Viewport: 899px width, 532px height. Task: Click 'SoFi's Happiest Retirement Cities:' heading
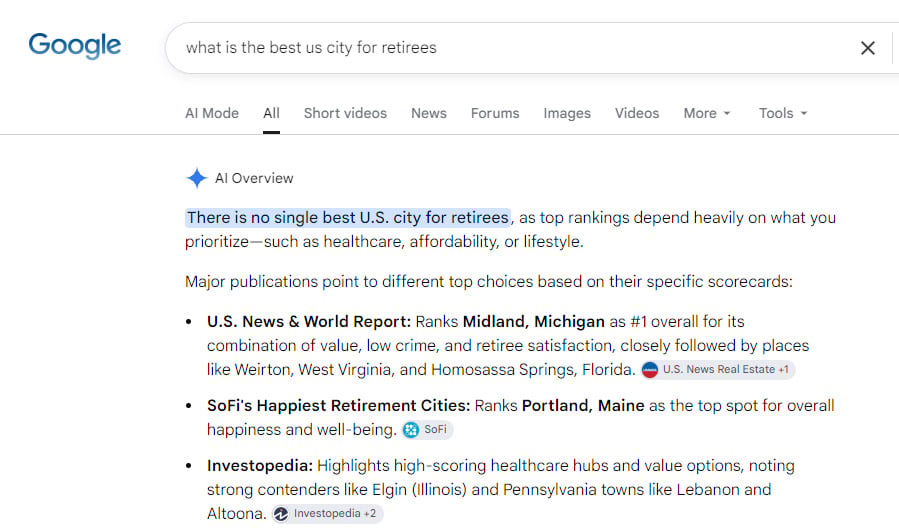[x=338, y=406]
